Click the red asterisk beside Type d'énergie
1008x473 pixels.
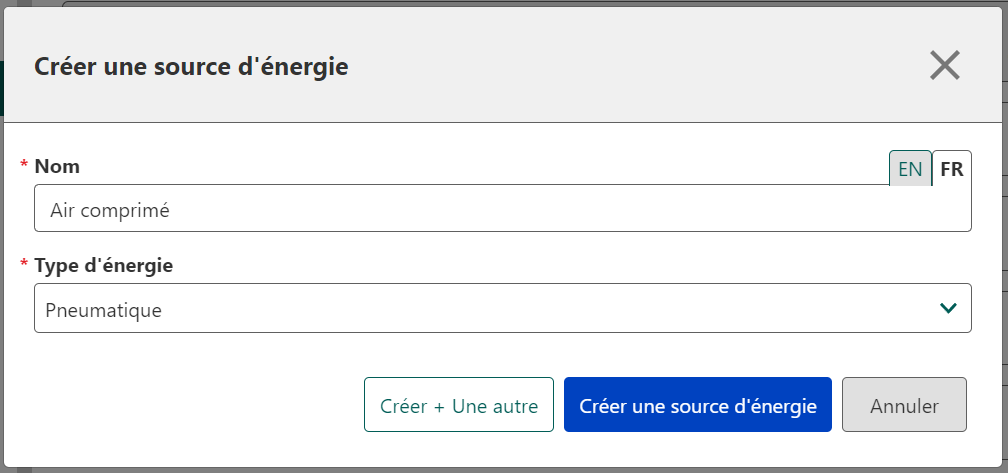coord(24,266)
